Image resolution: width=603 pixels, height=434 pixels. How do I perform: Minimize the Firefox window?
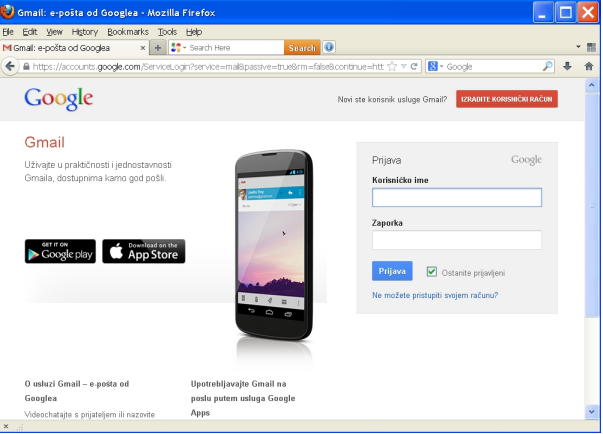[x=543, y=12]
